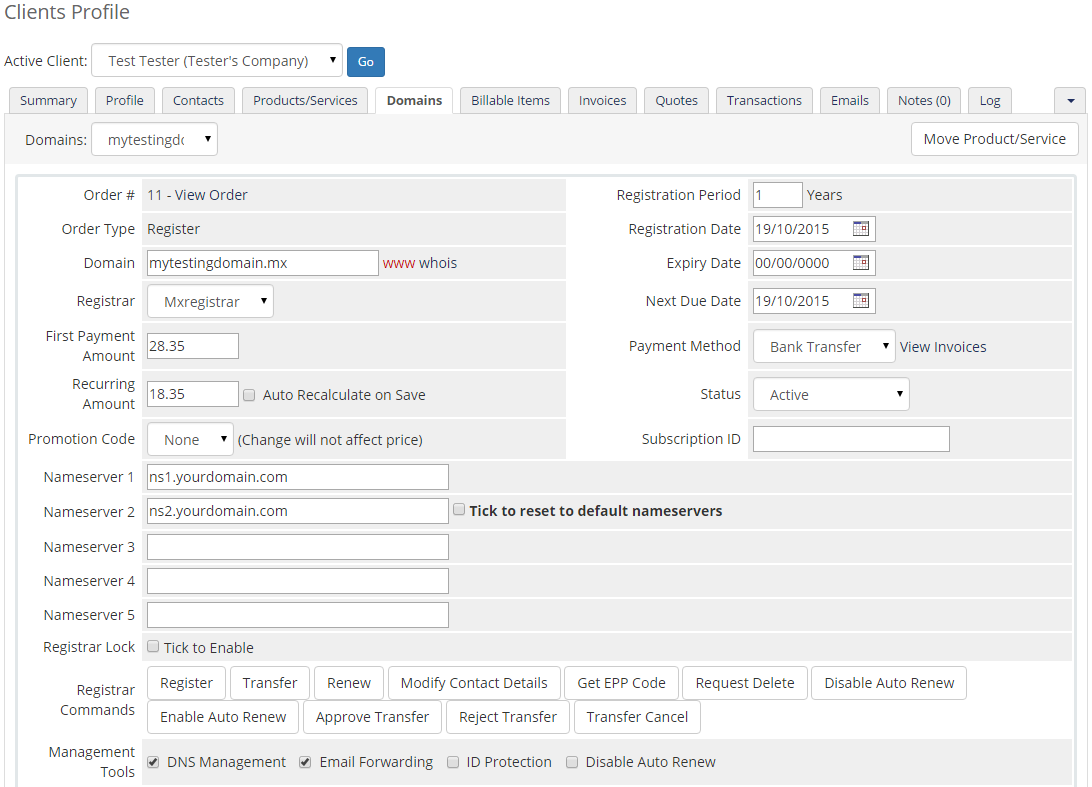Focus Registration Period years field
This screenshot has width=1092, height=787.
tap(777, 194)
